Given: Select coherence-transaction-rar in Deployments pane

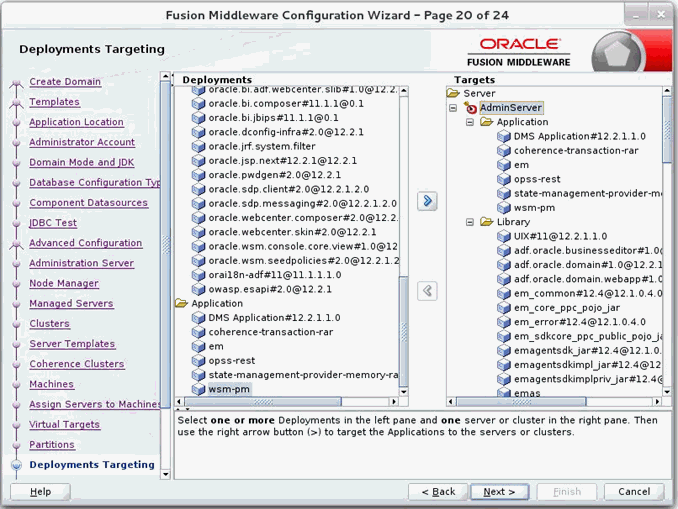Looking at the screenshot, I should [271, 332].
